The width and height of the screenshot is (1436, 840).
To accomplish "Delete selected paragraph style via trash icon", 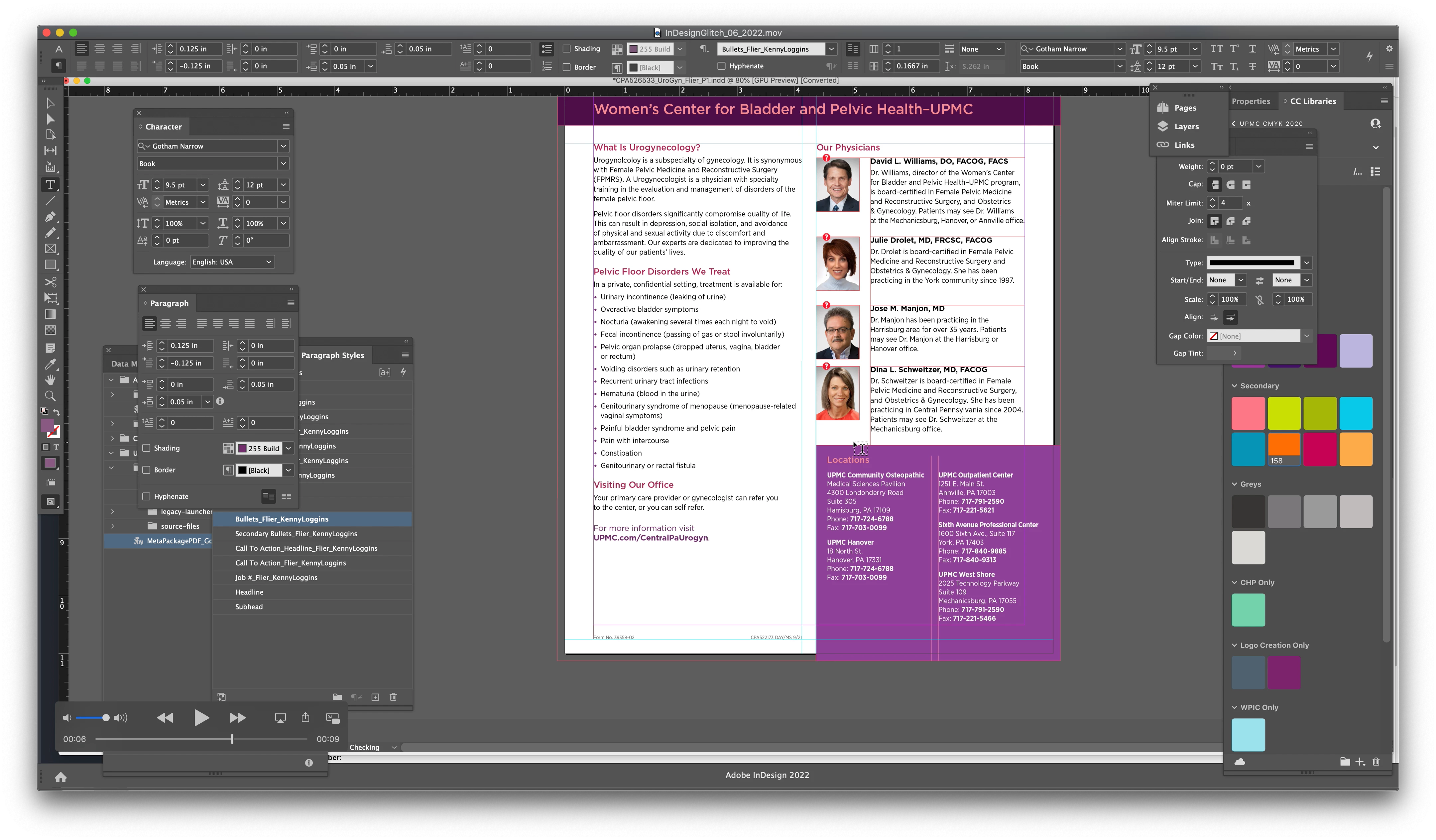I will (x=393, y=697).
